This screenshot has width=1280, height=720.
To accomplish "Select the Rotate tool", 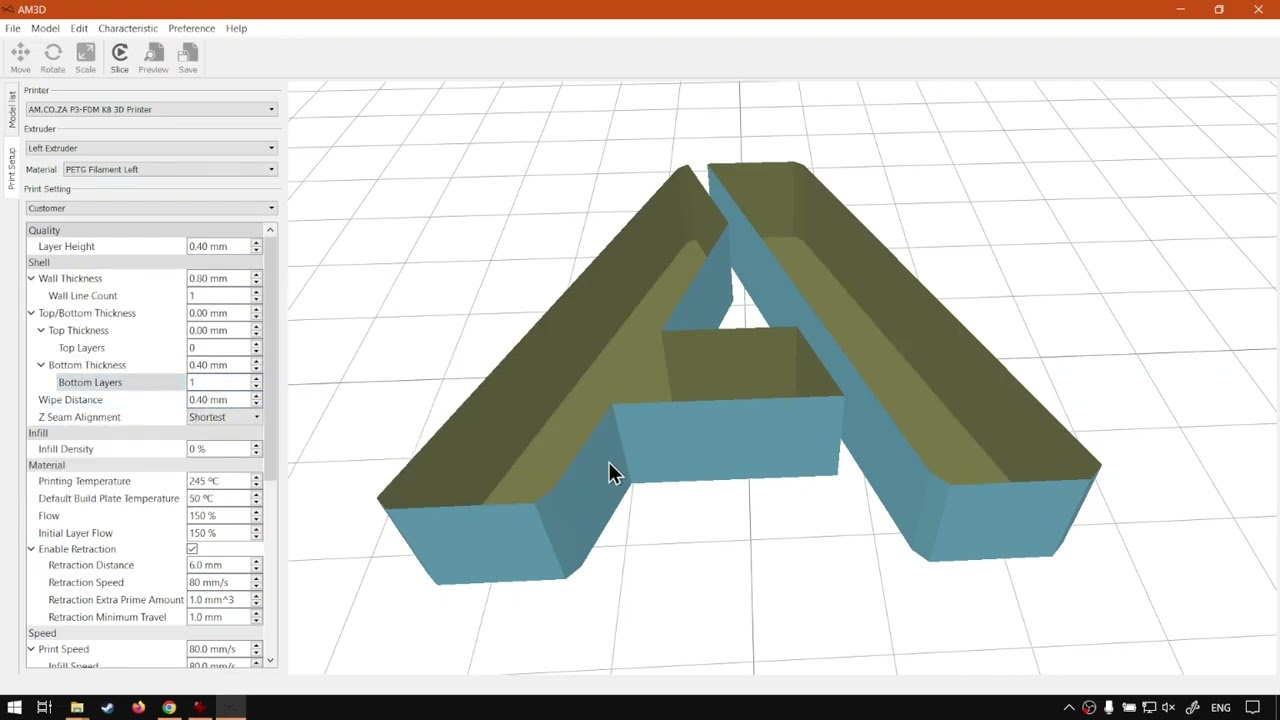I will click(53, 58).
